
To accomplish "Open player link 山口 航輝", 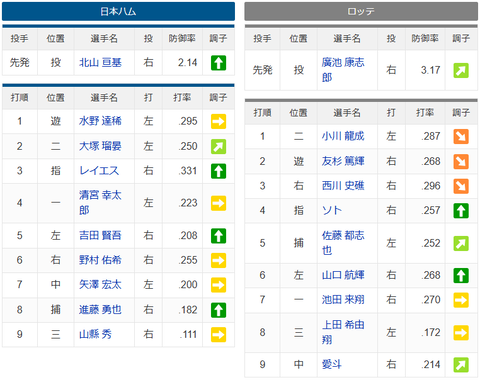I will coord(343,275).
